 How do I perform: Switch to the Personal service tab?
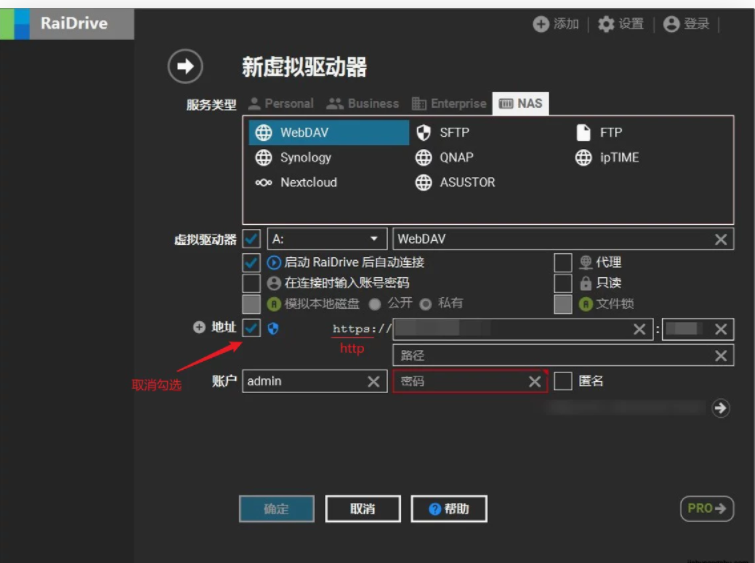click(281, 104)
